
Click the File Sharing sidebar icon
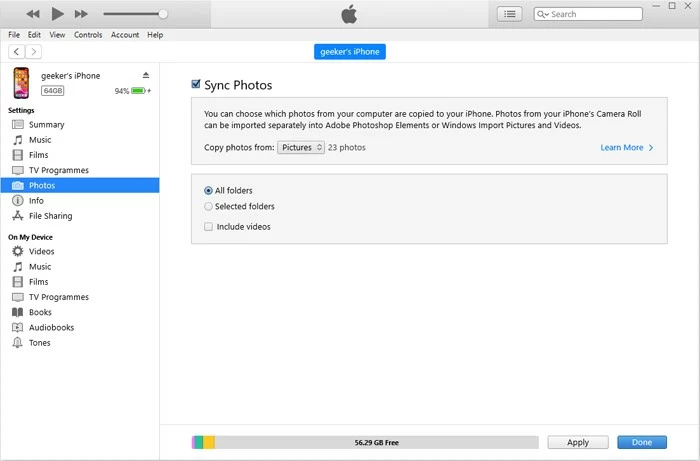(x=17, y=216)
